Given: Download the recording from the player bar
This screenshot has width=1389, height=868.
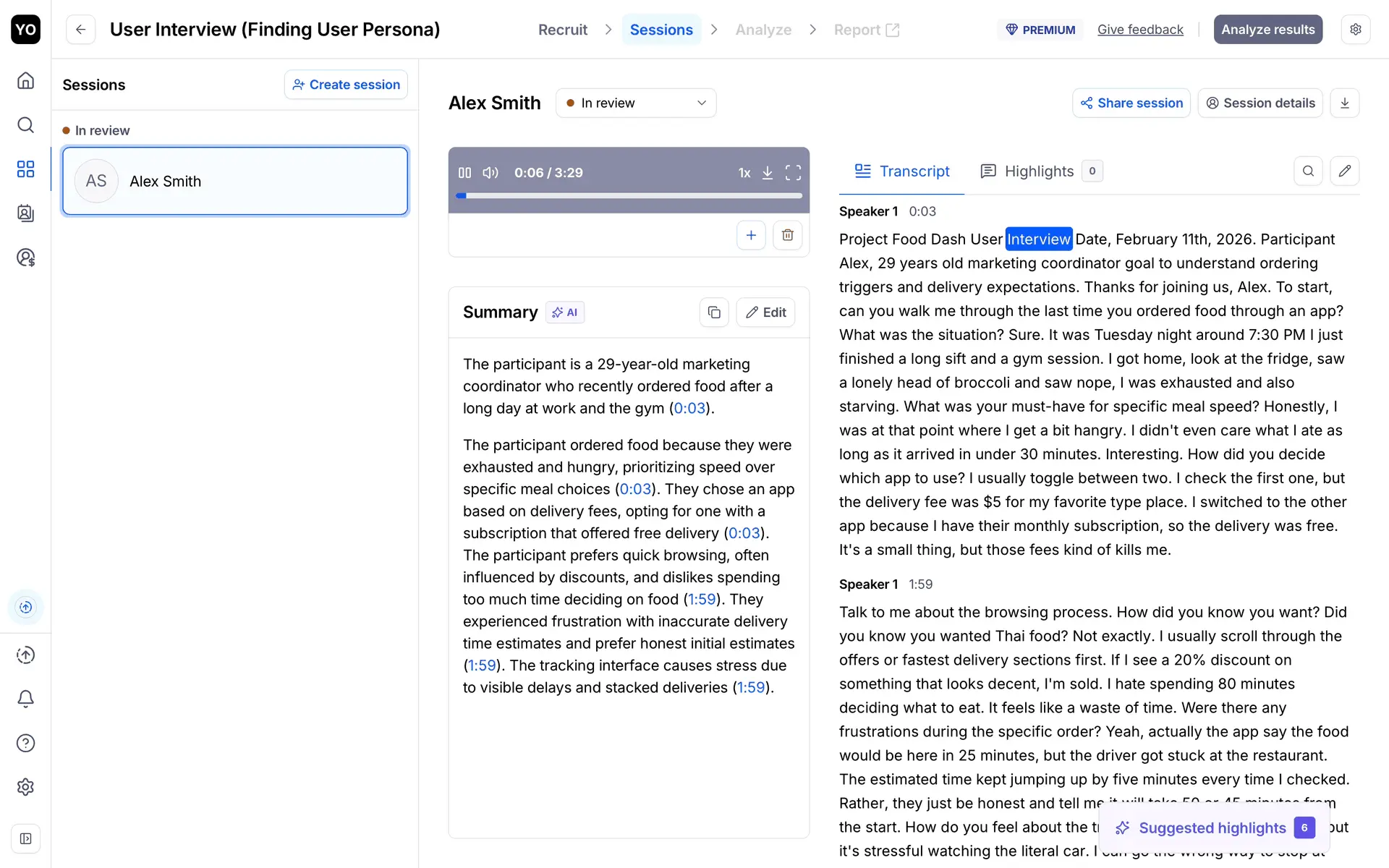Looking at the screenshot, I should (768, 173).
